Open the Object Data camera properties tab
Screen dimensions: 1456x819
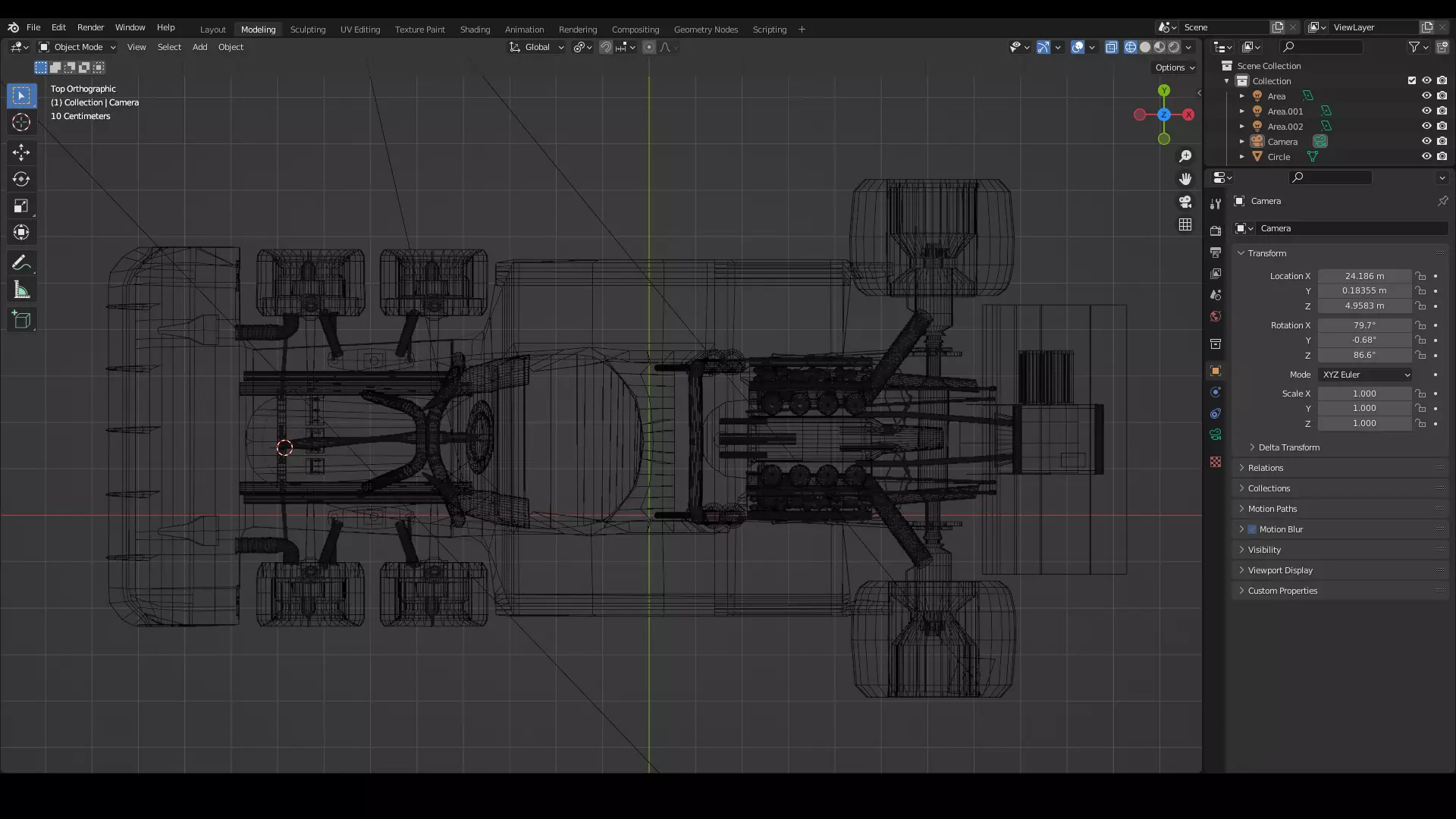(1216, 435)
